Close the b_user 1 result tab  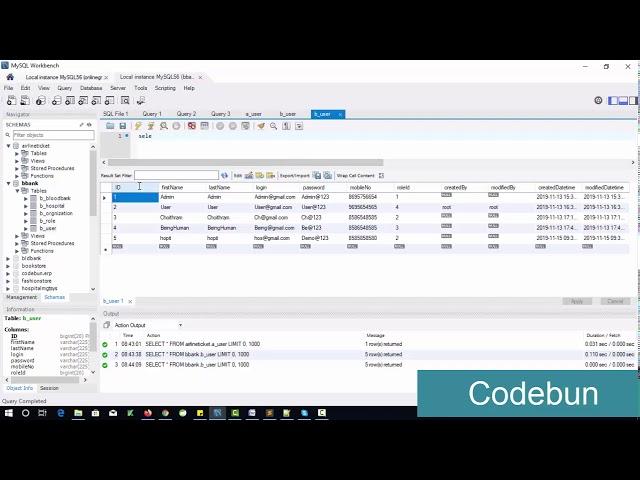pos(130,302)
